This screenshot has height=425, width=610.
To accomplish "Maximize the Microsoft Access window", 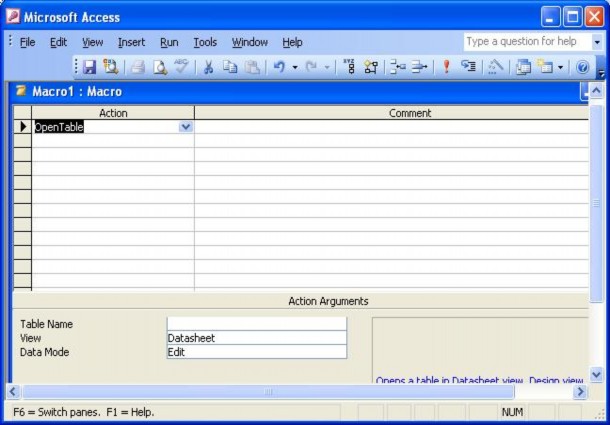I will tap(573, 17).
